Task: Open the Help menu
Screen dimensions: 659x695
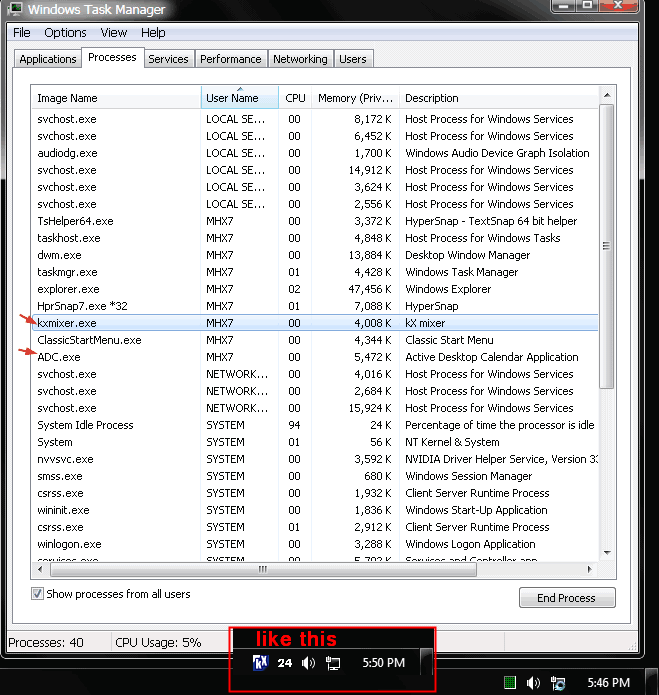Action: 153,33
